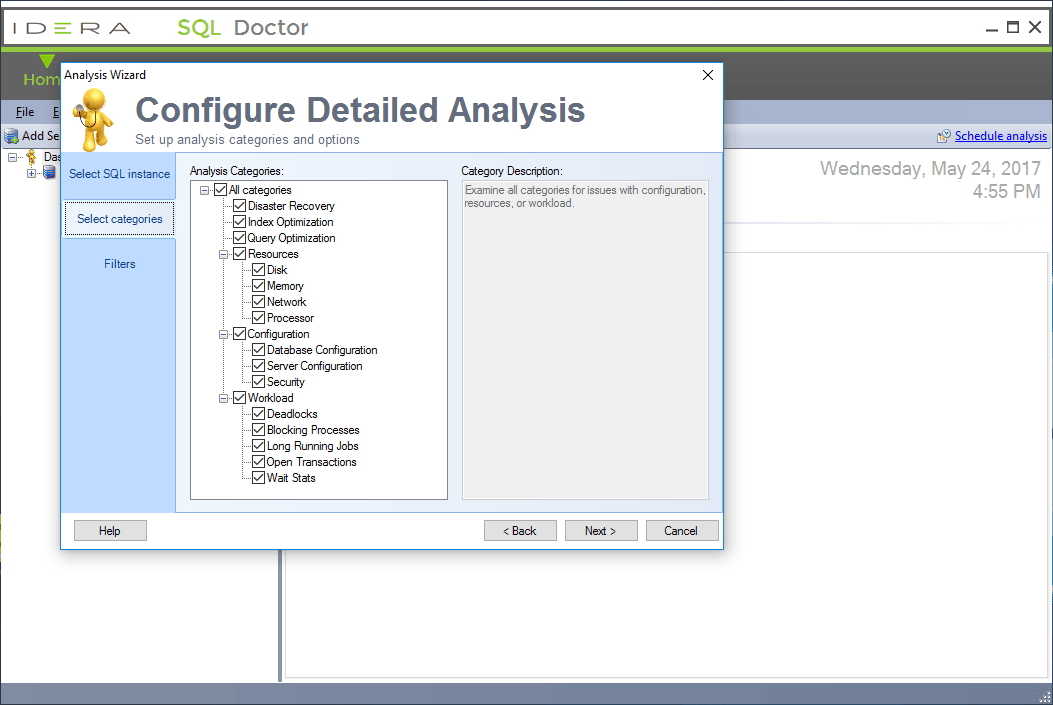
Task: Collapse the Workload tree node
Action: (224, 398)
